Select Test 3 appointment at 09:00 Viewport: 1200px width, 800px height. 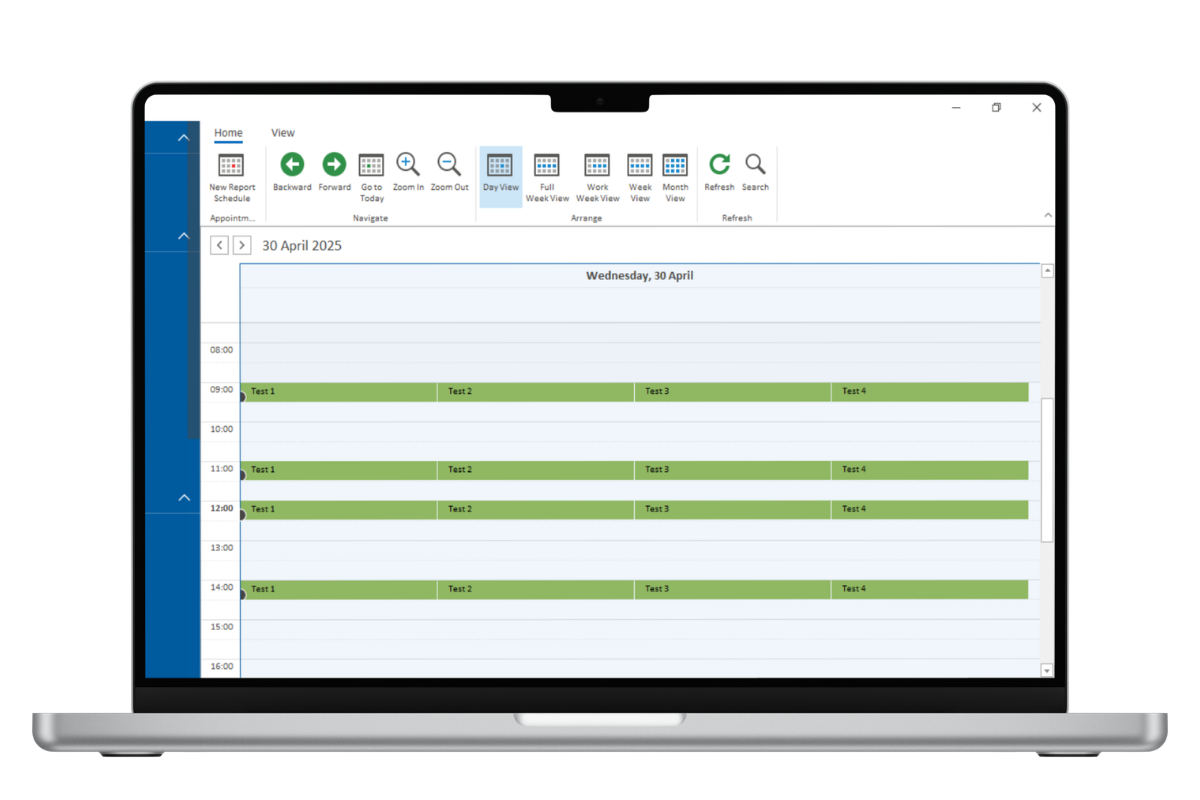pyautogui.click(x=733, y=392)
